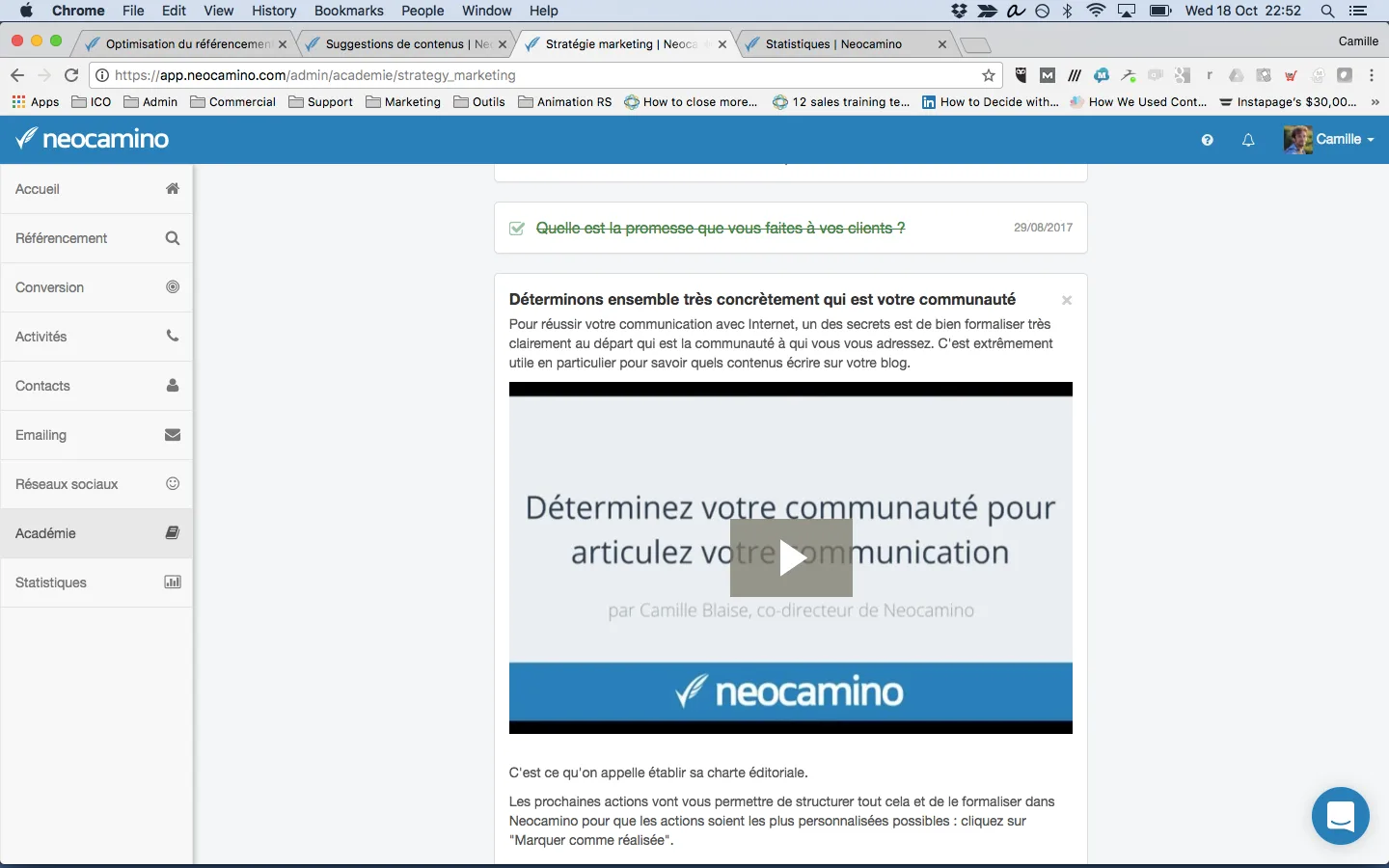
Task: Click the help question mark icon
Action: [1207, 140]
